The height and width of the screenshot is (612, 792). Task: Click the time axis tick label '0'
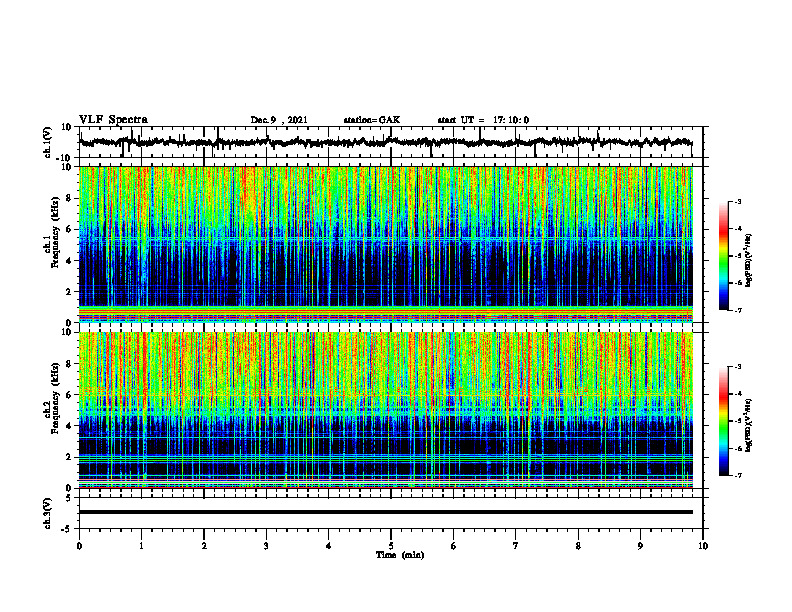tap(79, 546)
